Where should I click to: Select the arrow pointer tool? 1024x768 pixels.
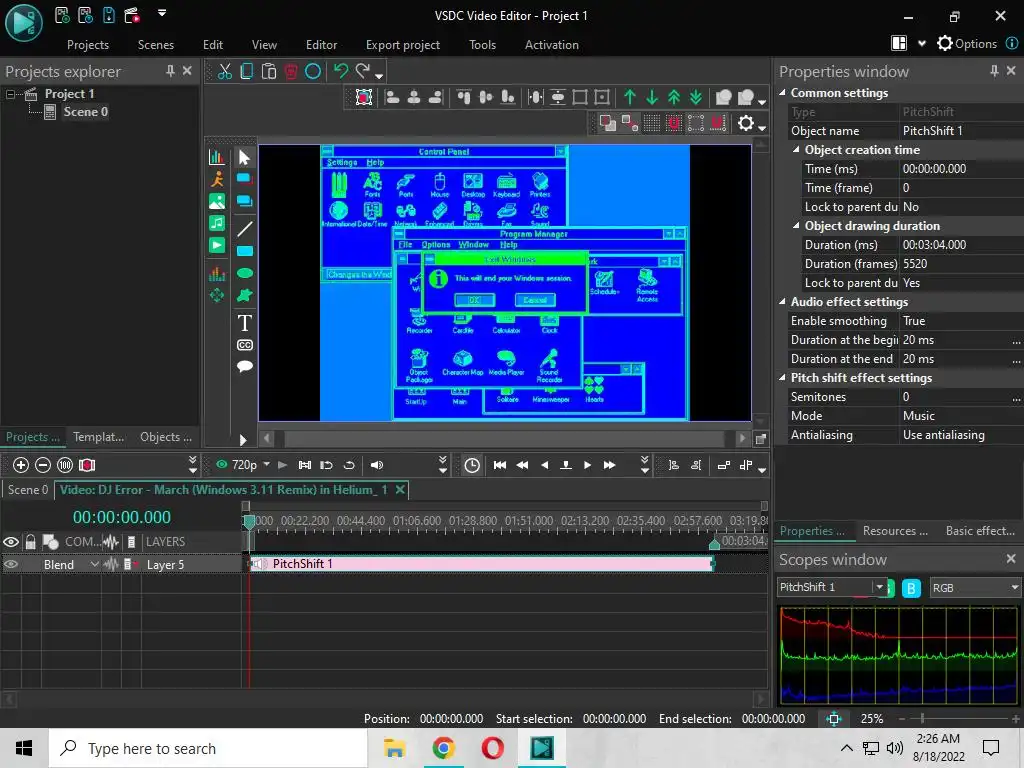[x=244, y=157]
